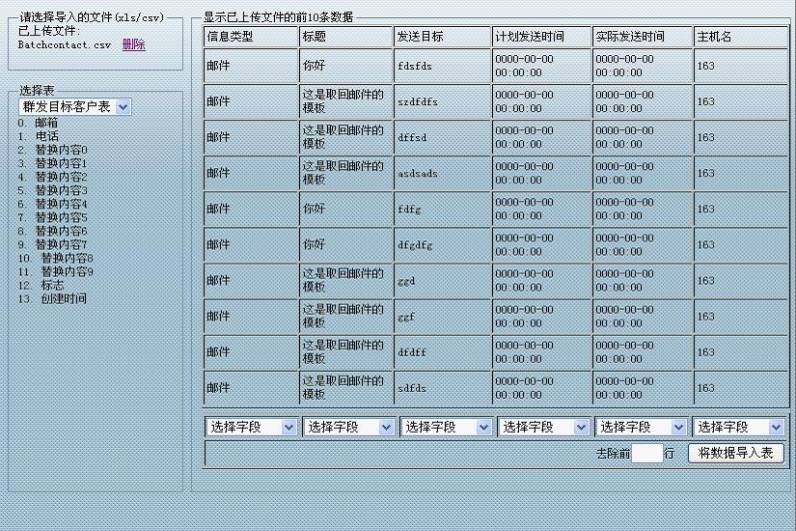Screen dimensions: 796x531
Task: Click the 删除 link beside Batchcontact.csv
Action: pos(133,45)
